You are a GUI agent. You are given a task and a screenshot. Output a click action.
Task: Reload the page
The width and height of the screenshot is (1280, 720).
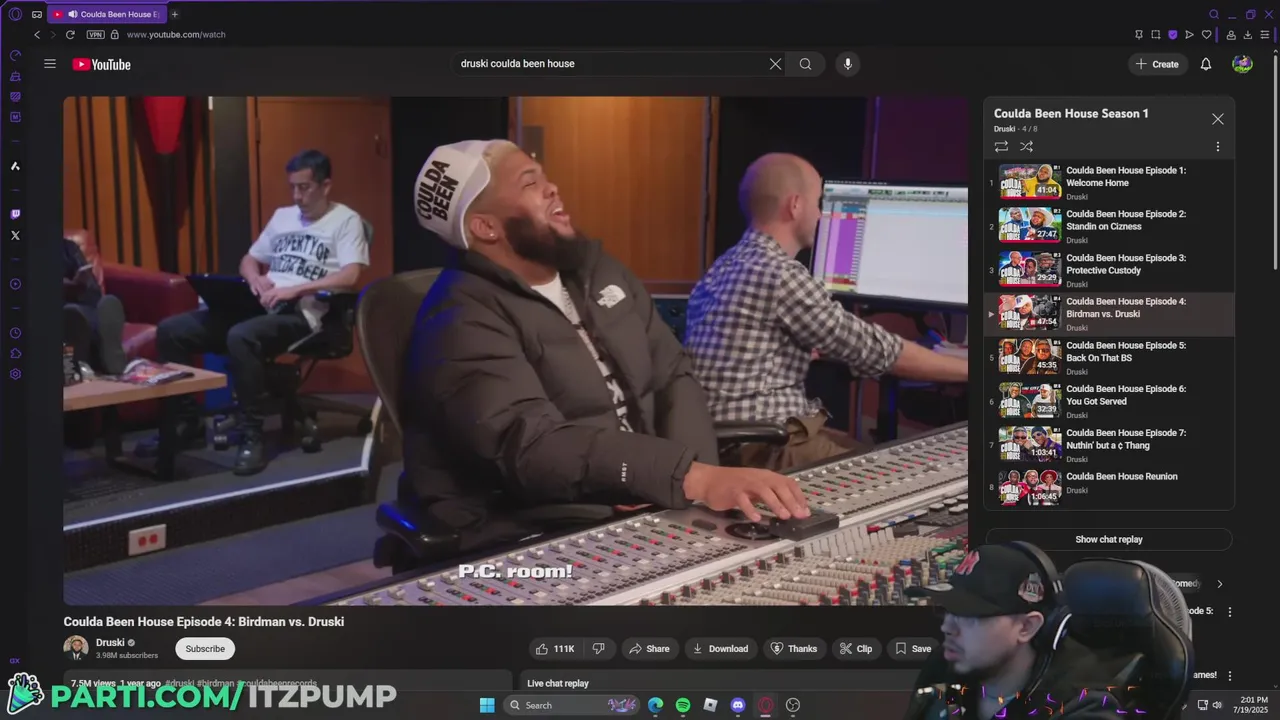[x=70, y=34]
